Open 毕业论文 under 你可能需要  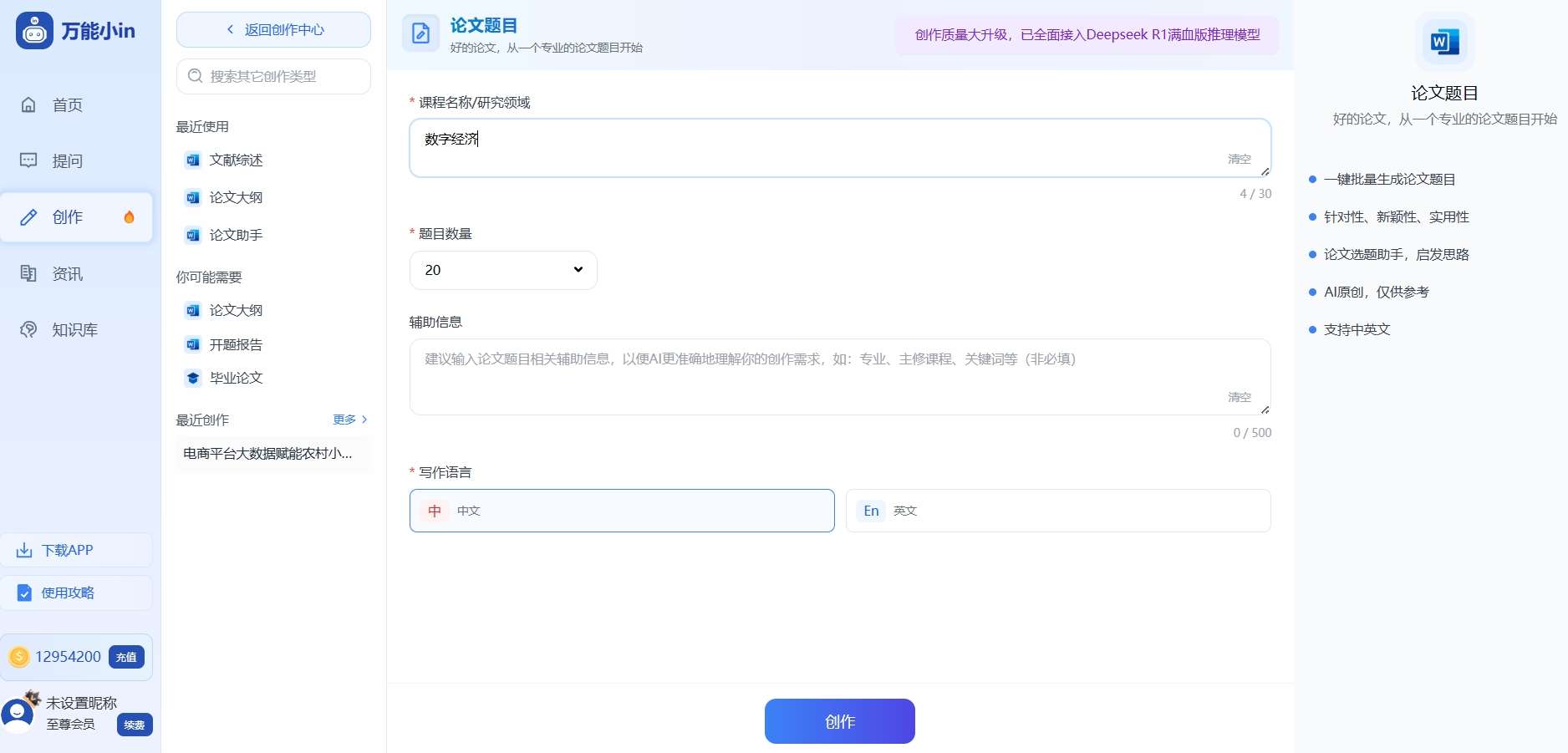pyautogui.click(x=236, y=378)
